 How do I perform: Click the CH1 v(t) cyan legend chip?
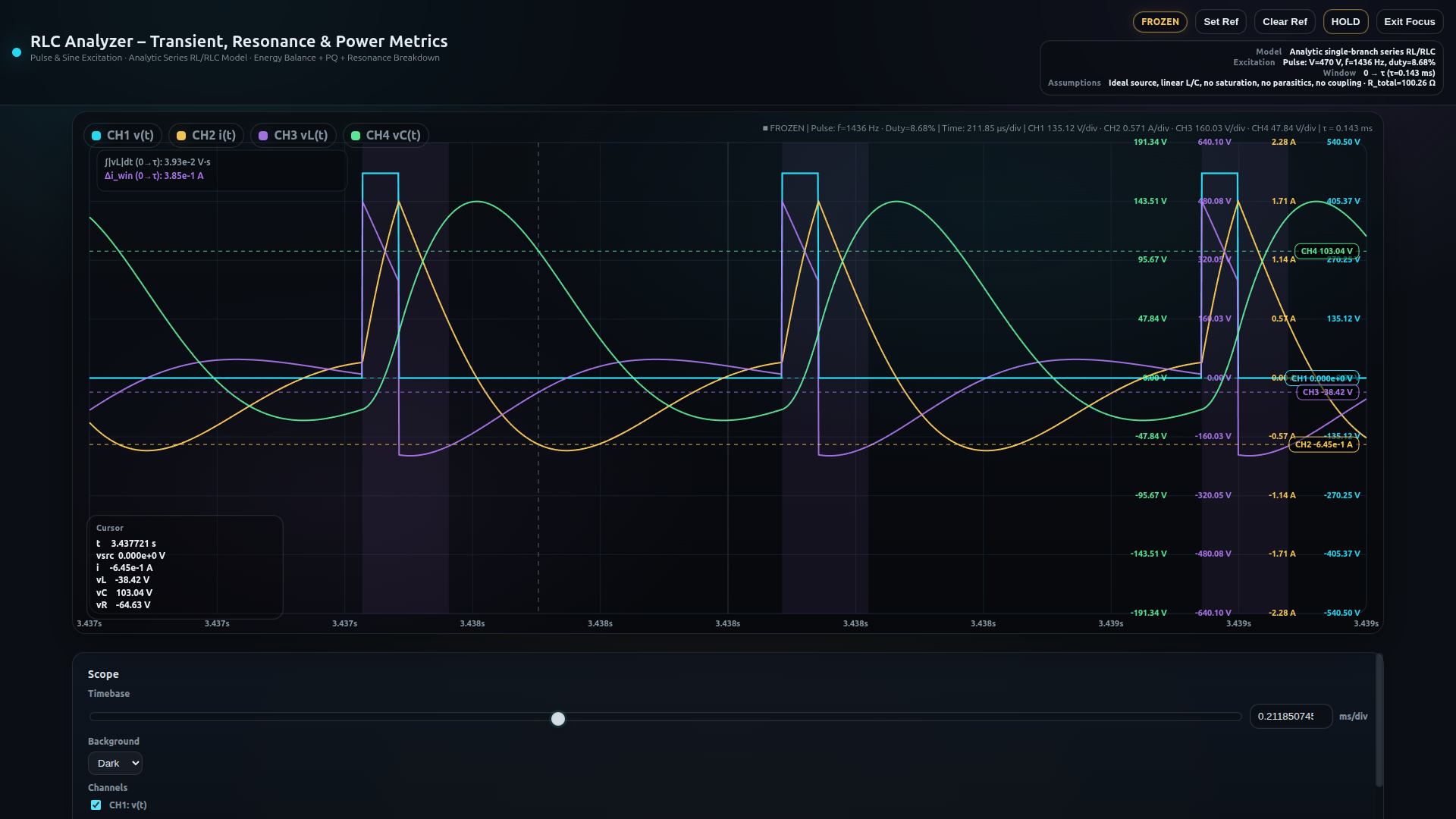122,135
